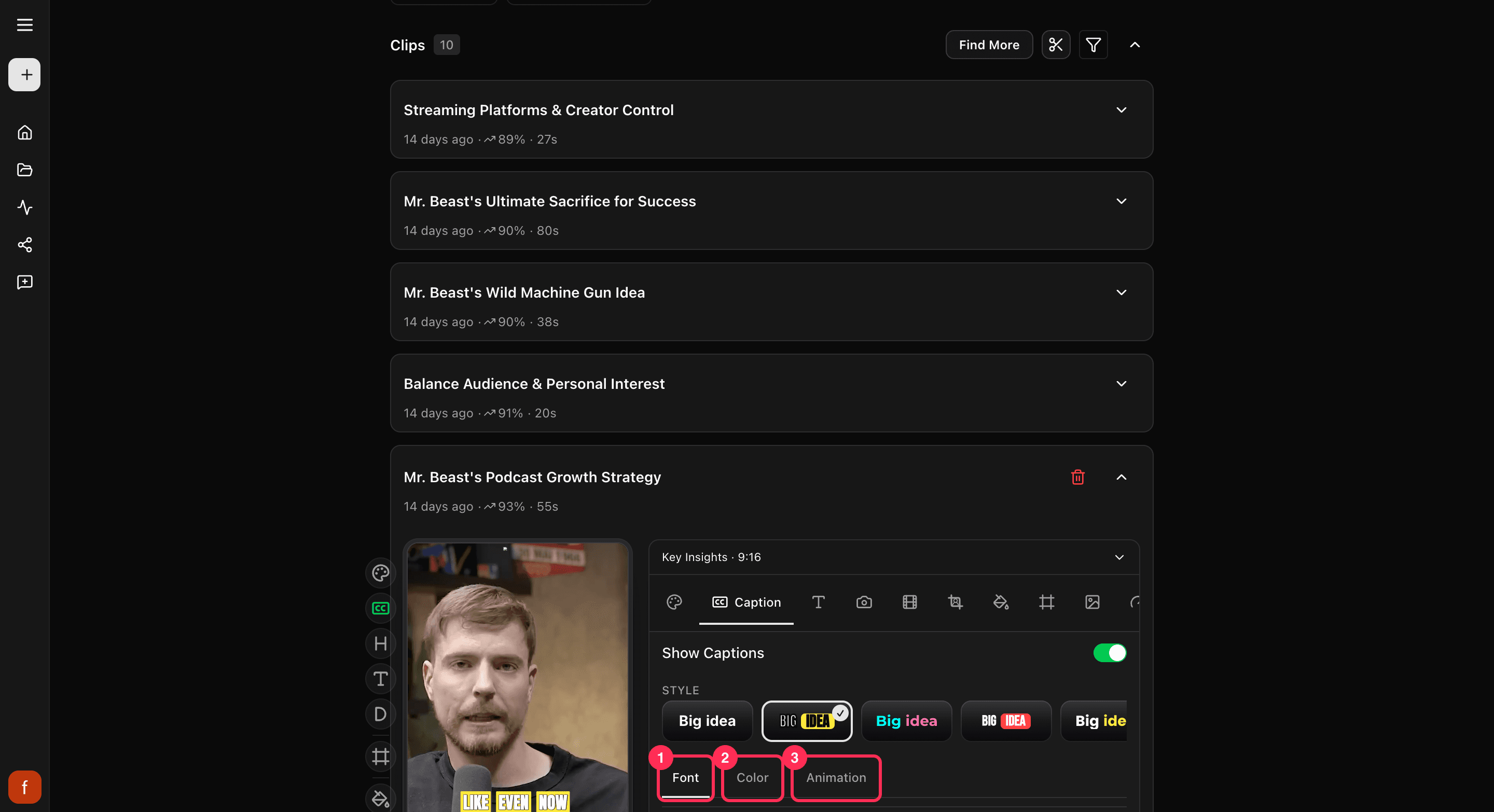Click the 'Show Captions' label
The height and width of the screenshot is (812, 1494).
[713, 653]
